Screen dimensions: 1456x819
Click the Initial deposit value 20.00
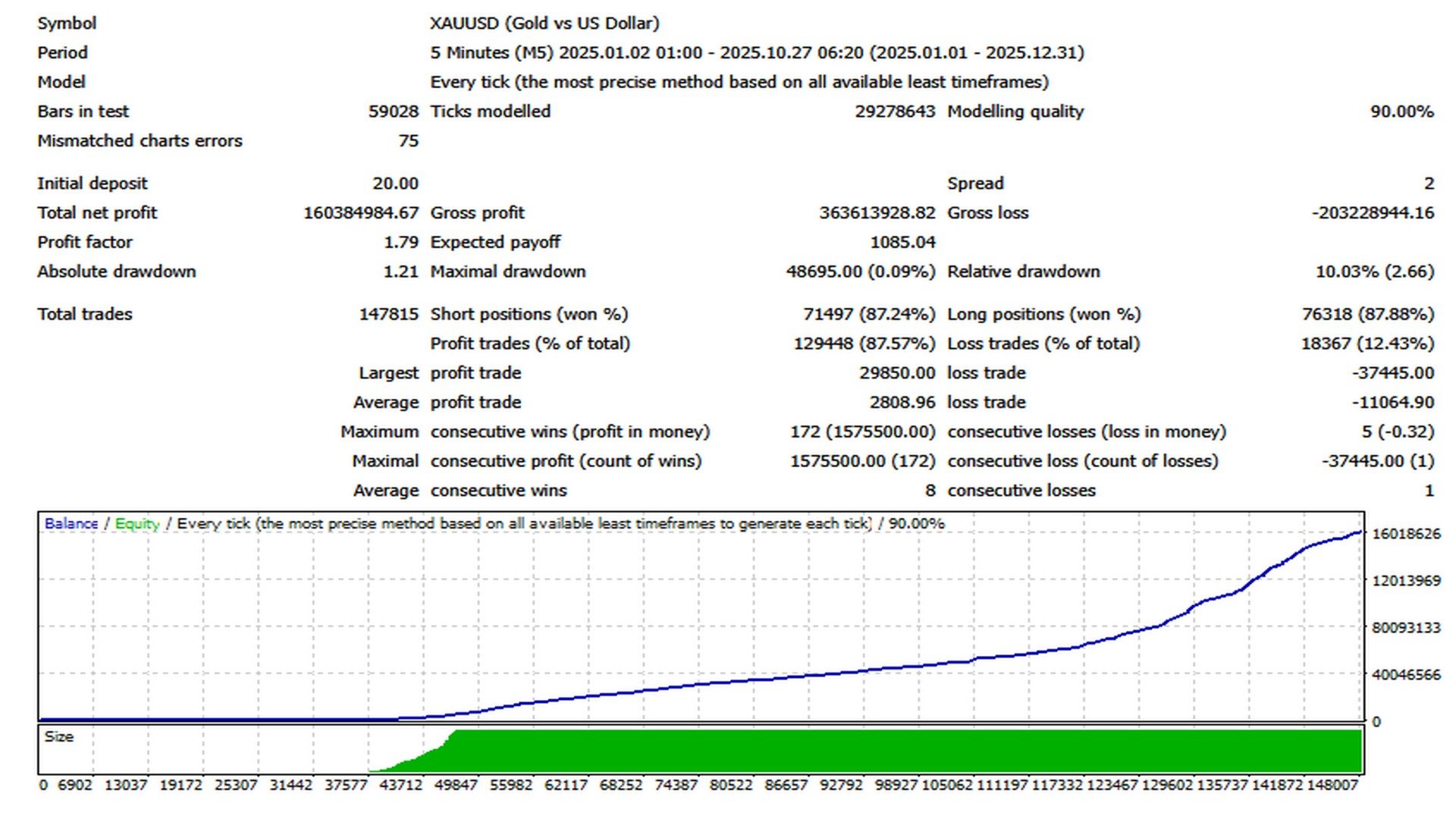[395, 184]
